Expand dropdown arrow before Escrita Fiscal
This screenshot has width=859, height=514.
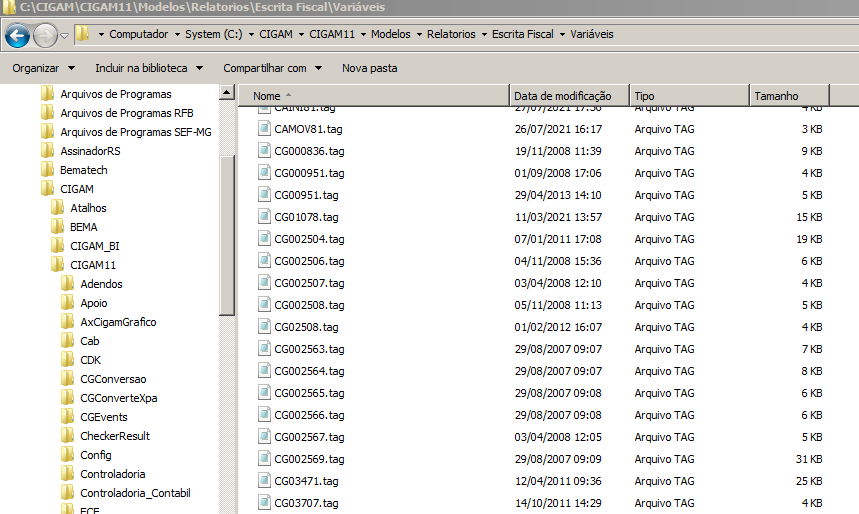tap(484, 35)
